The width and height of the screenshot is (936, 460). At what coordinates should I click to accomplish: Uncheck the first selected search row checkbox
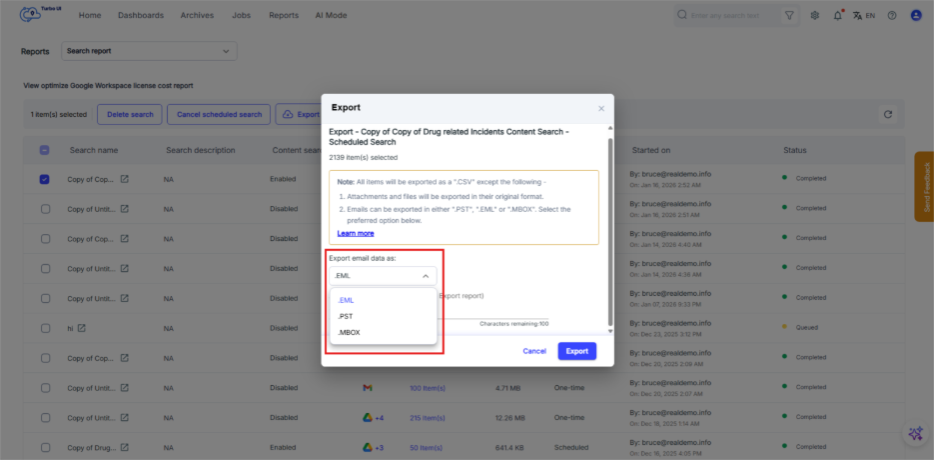[45, 179]
